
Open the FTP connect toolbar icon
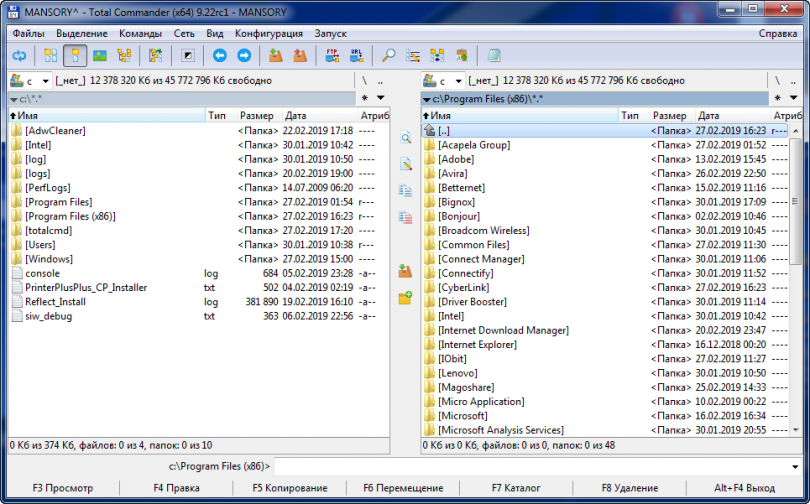pyautogui.click(x=332, y=56)
